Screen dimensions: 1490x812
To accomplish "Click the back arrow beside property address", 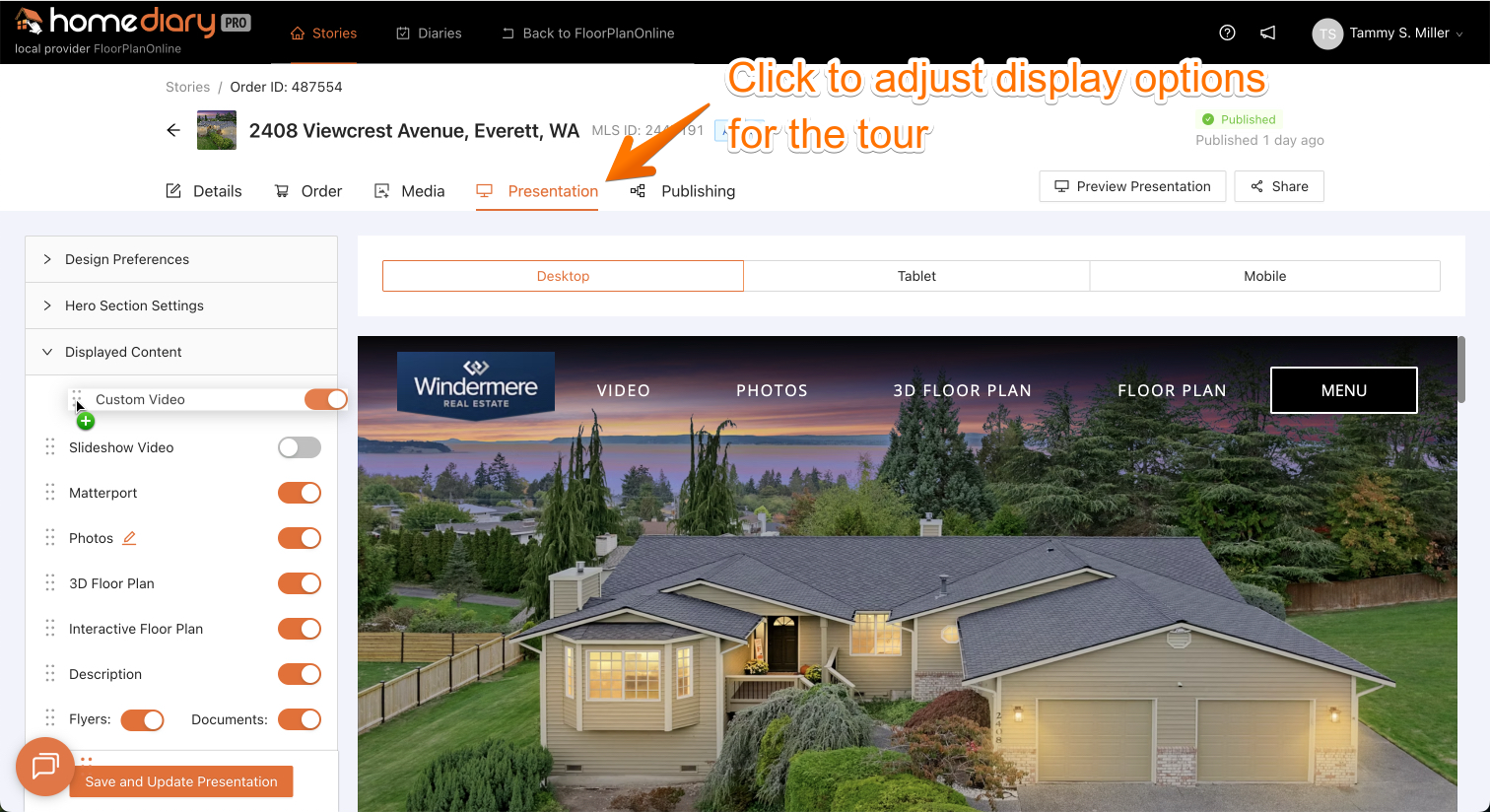I will (173, 130).
